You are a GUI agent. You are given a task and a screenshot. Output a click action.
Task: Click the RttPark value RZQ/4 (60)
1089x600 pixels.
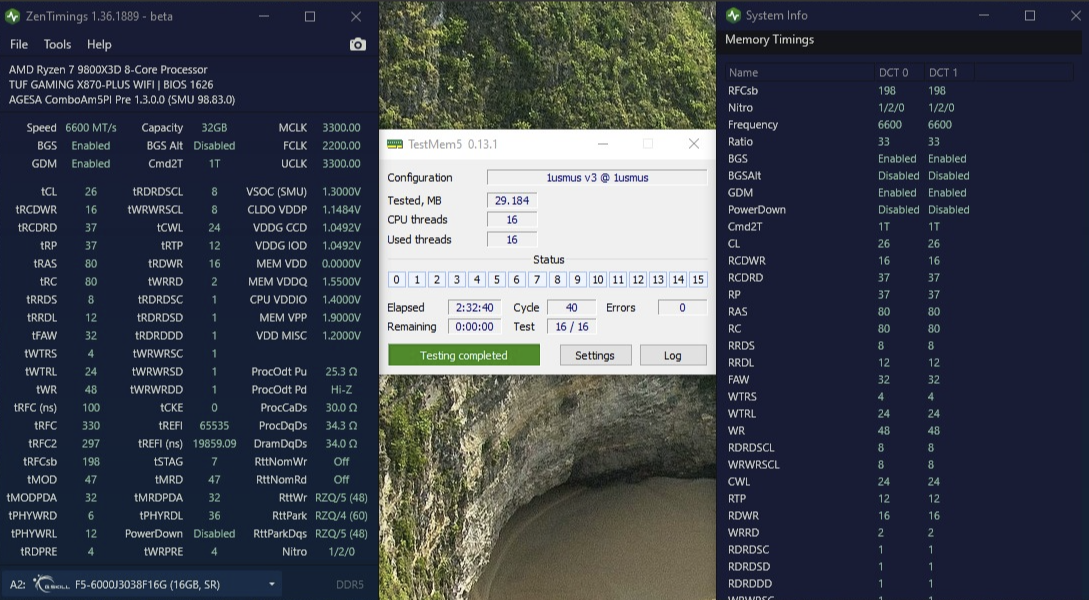pyautogui.click(x=341, y=516)
